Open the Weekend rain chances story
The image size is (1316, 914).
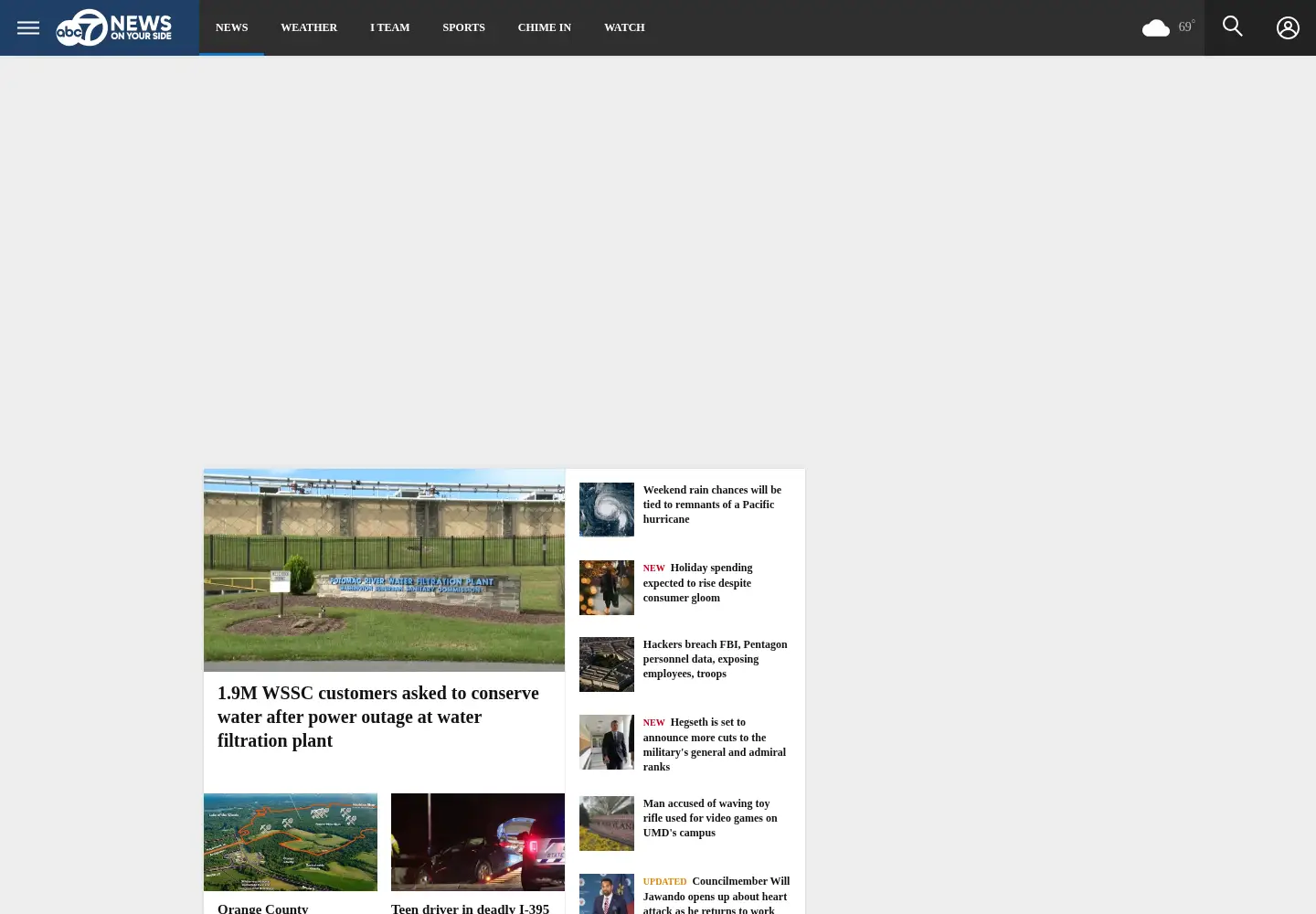[x=712, y=505]
